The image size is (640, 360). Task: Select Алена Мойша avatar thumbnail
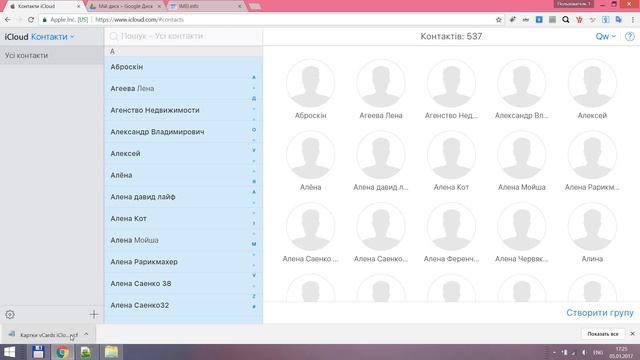click(x=522, y=155)
